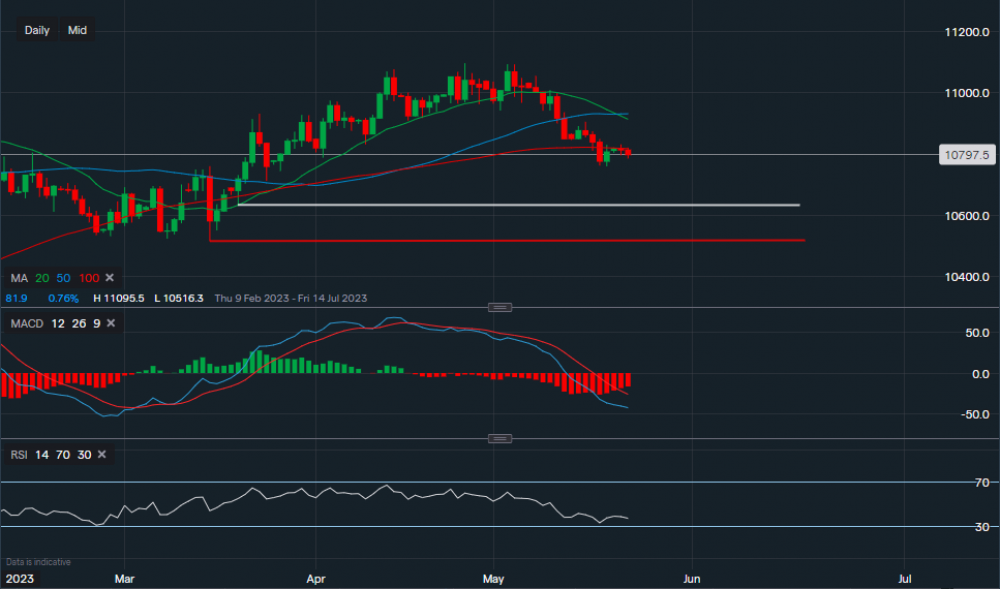Viewport: 1000px width, 589px height.
Task: Click the current price tag 10797.5
Action: click(966, 155)
